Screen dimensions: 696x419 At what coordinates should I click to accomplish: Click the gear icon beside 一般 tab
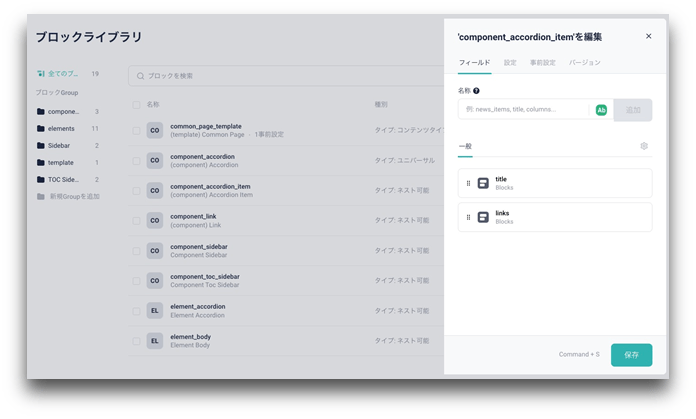point(644,146)
